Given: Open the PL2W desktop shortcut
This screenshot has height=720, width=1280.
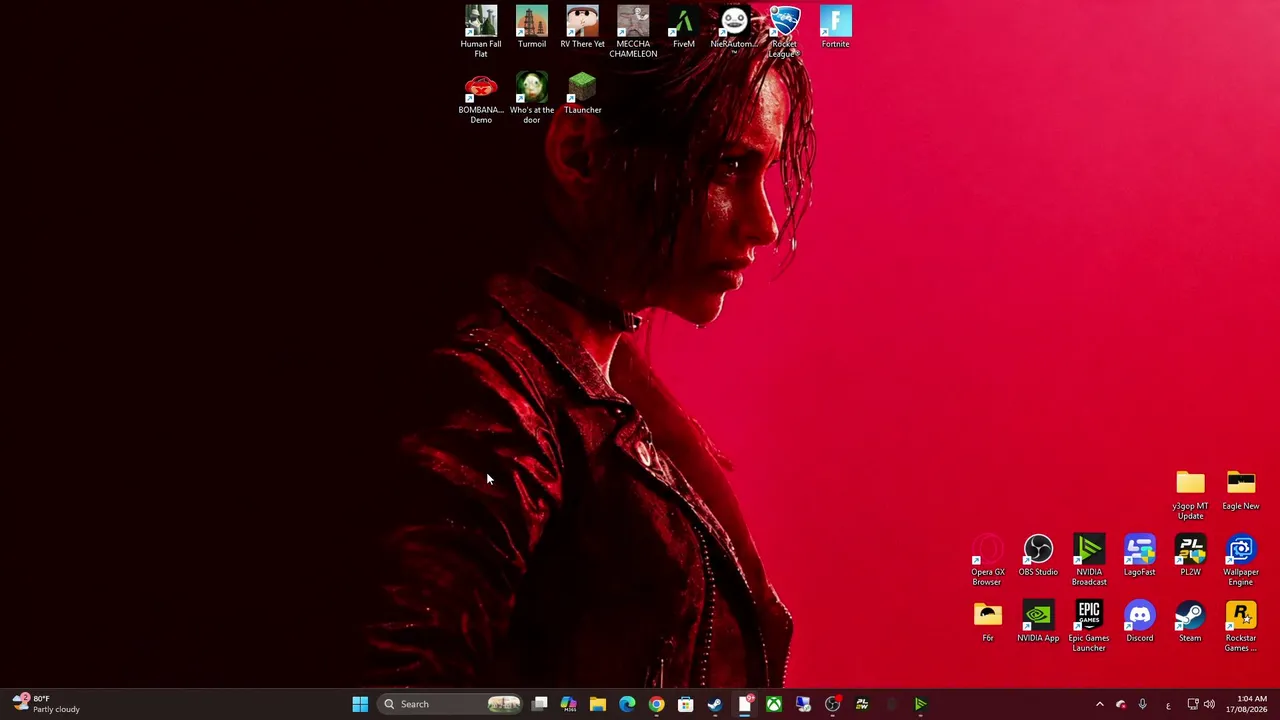Looking at the screenshot, I should [x=1190, y=555].
